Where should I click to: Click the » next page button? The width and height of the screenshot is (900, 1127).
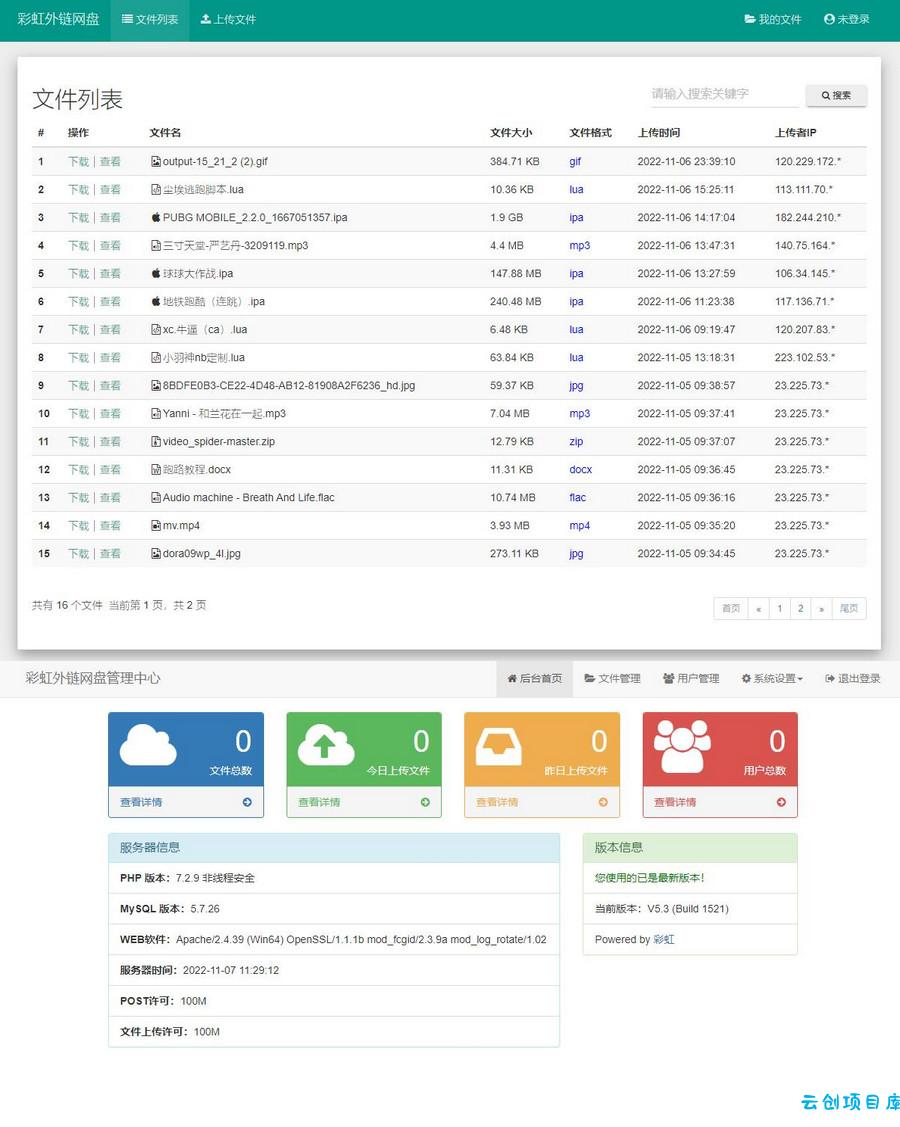[x=821, y=609]
